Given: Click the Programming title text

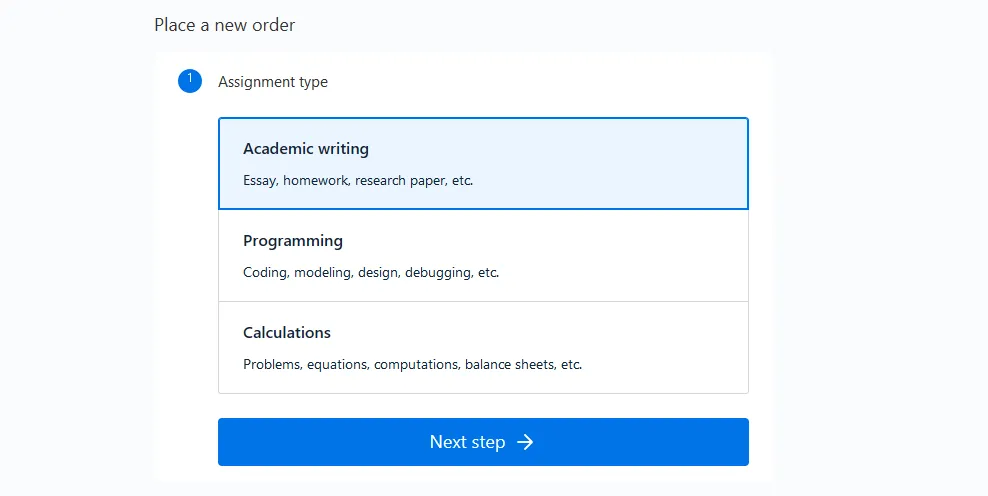Looking at the screenshot, I should (x=293, y=241).
